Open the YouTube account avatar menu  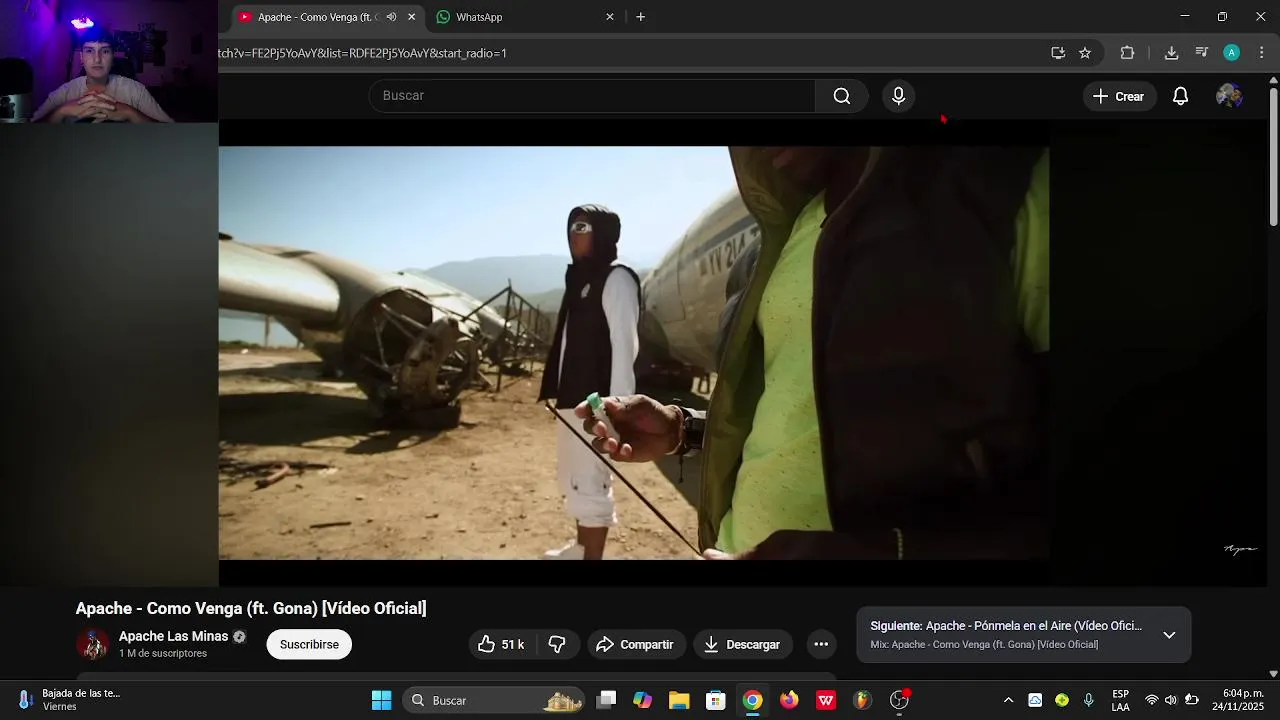point(1229,96)
